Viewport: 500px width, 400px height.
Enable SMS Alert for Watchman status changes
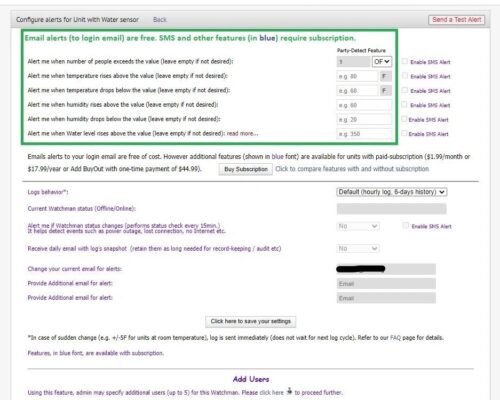(405, 226)
